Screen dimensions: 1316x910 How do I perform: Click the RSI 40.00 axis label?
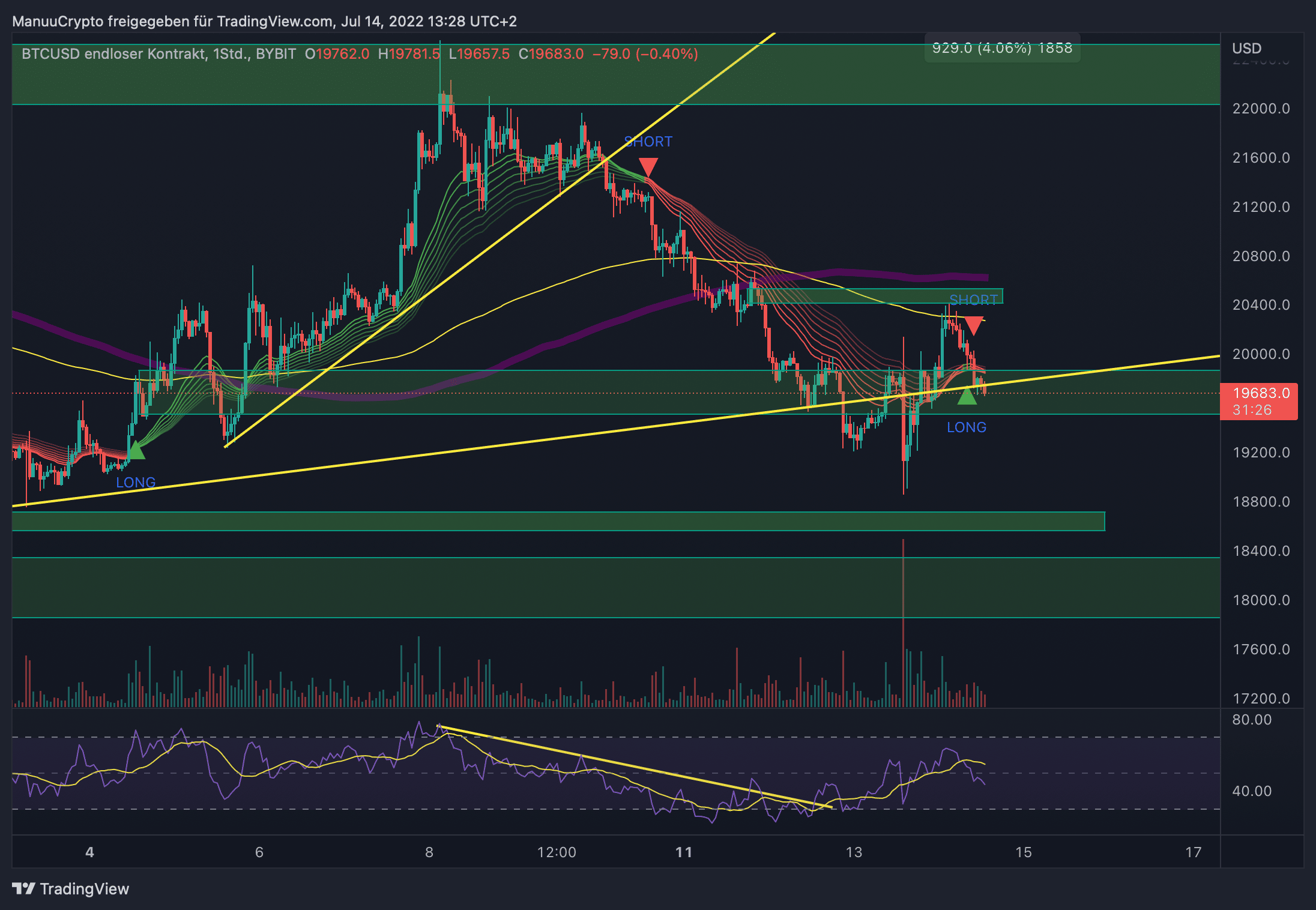1252,791
